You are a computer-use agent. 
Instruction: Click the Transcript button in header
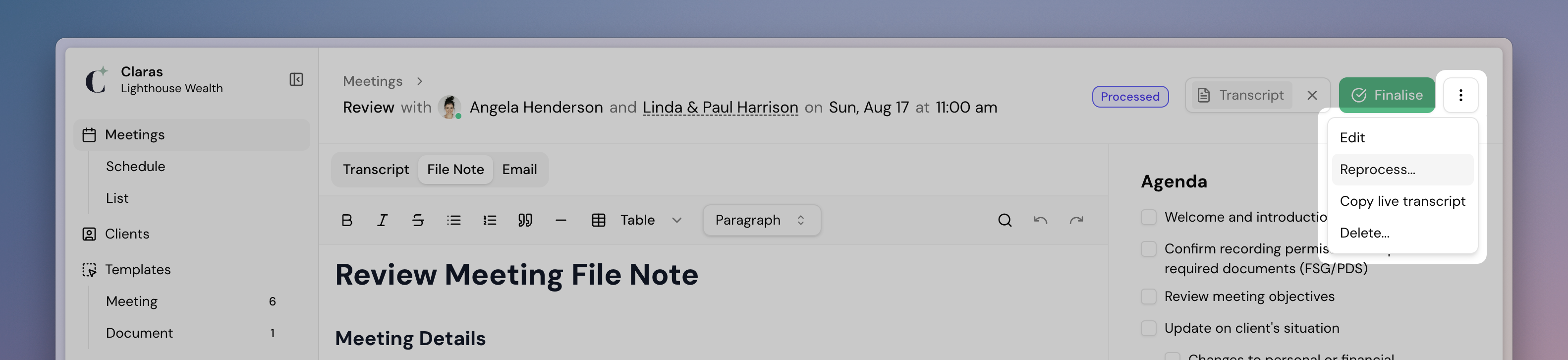point(1241,95)
